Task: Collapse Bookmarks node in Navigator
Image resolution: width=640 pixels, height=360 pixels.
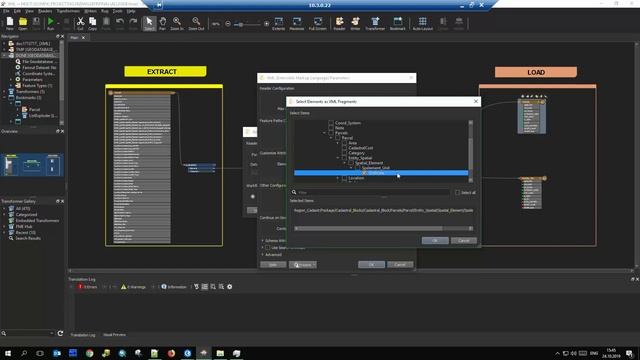Action: point(4,98)
